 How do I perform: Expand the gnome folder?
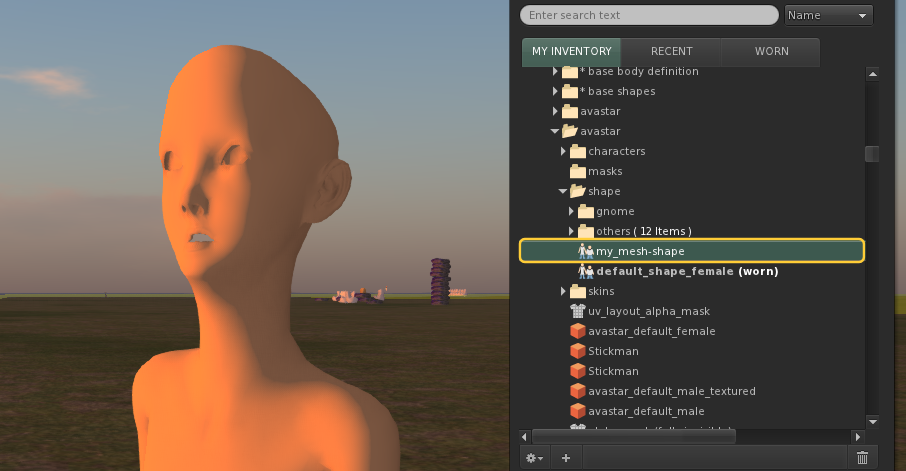point(571,212)
